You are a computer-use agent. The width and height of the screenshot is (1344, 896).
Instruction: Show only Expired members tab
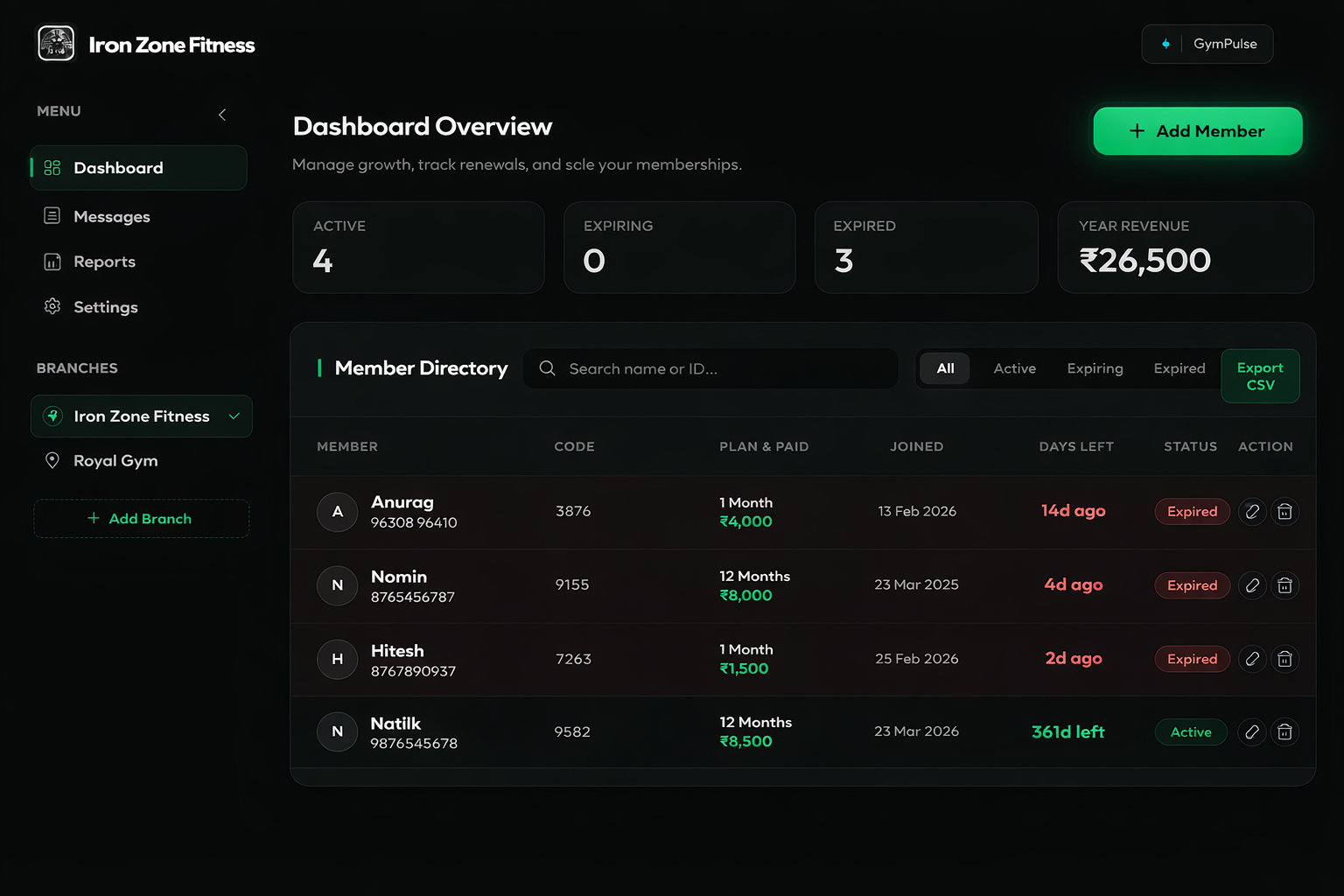pos(1179,368)
